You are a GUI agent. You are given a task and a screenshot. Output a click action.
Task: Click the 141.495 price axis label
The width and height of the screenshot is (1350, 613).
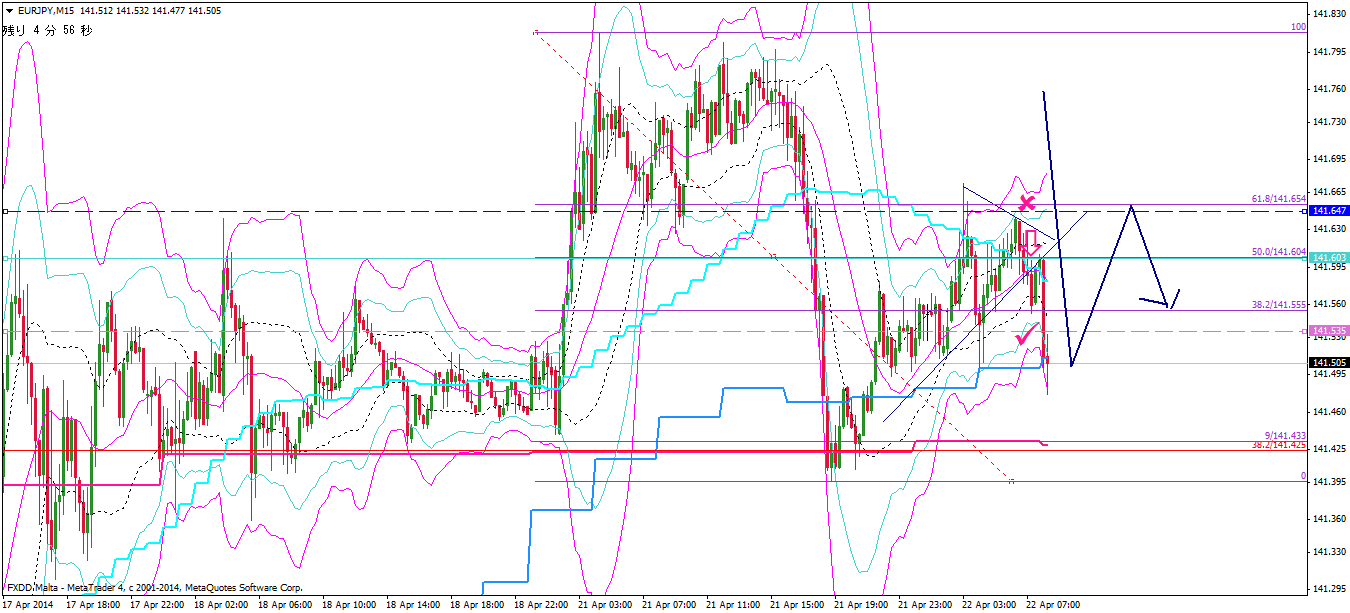tap(1330, 374)
